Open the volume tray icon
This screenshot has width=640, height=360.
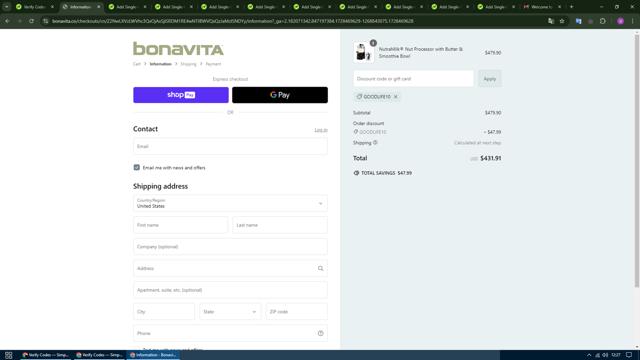pos(605,355)
